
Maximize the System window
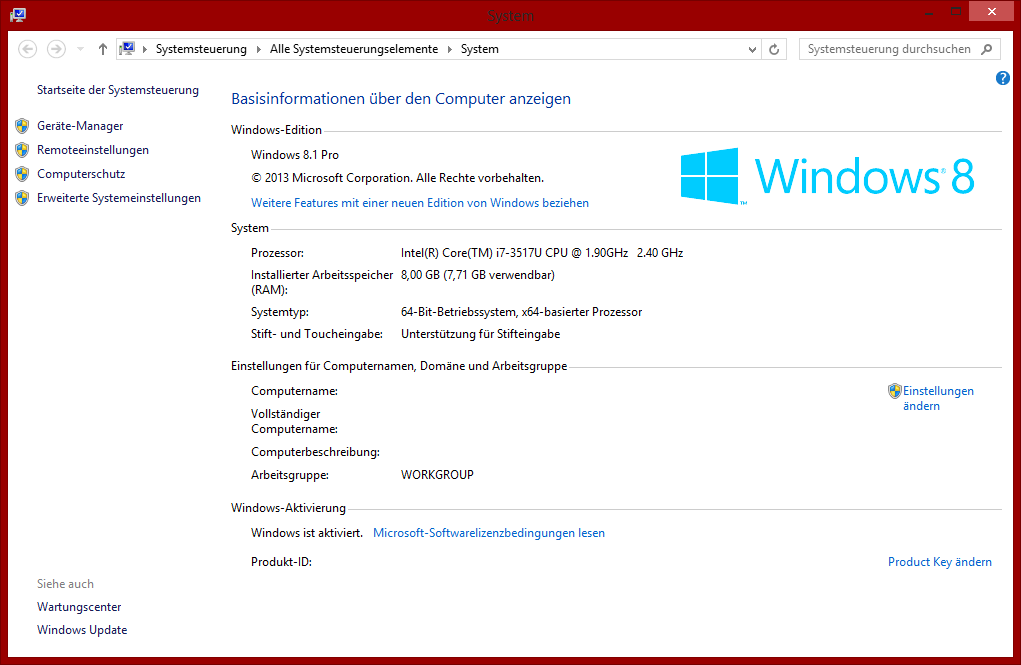(x=956, y=12)
